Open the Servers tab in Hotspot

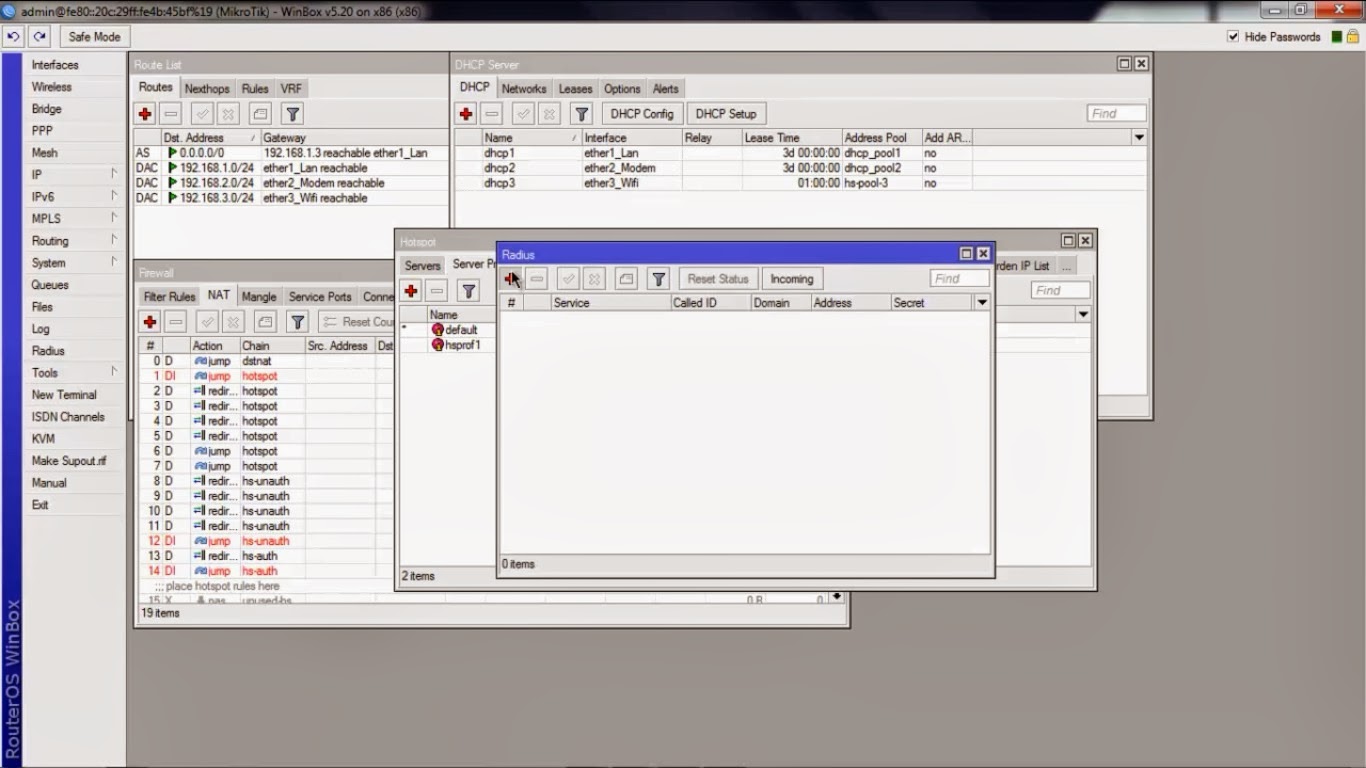[422, 265]
